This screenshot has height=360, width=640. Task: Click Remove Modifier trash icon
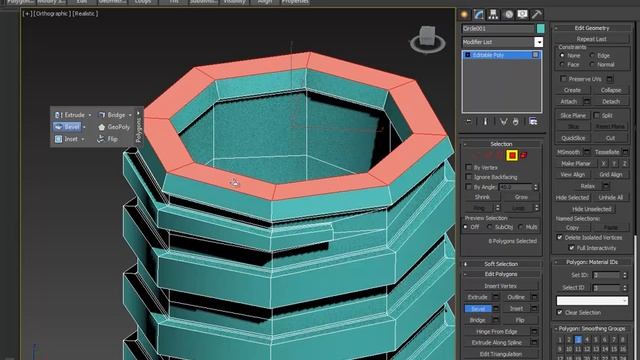point(516,122)
